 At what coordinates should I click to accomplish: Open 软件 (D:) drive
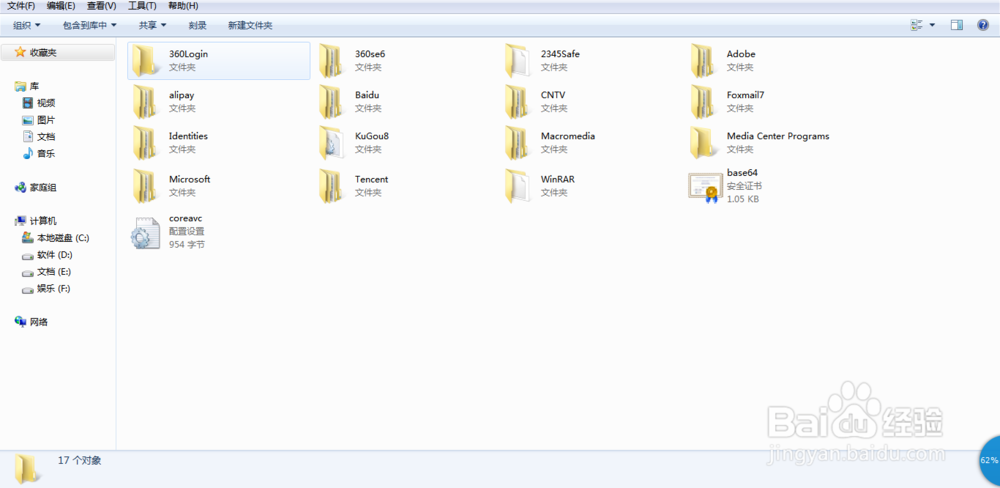(x=55, y=255)
